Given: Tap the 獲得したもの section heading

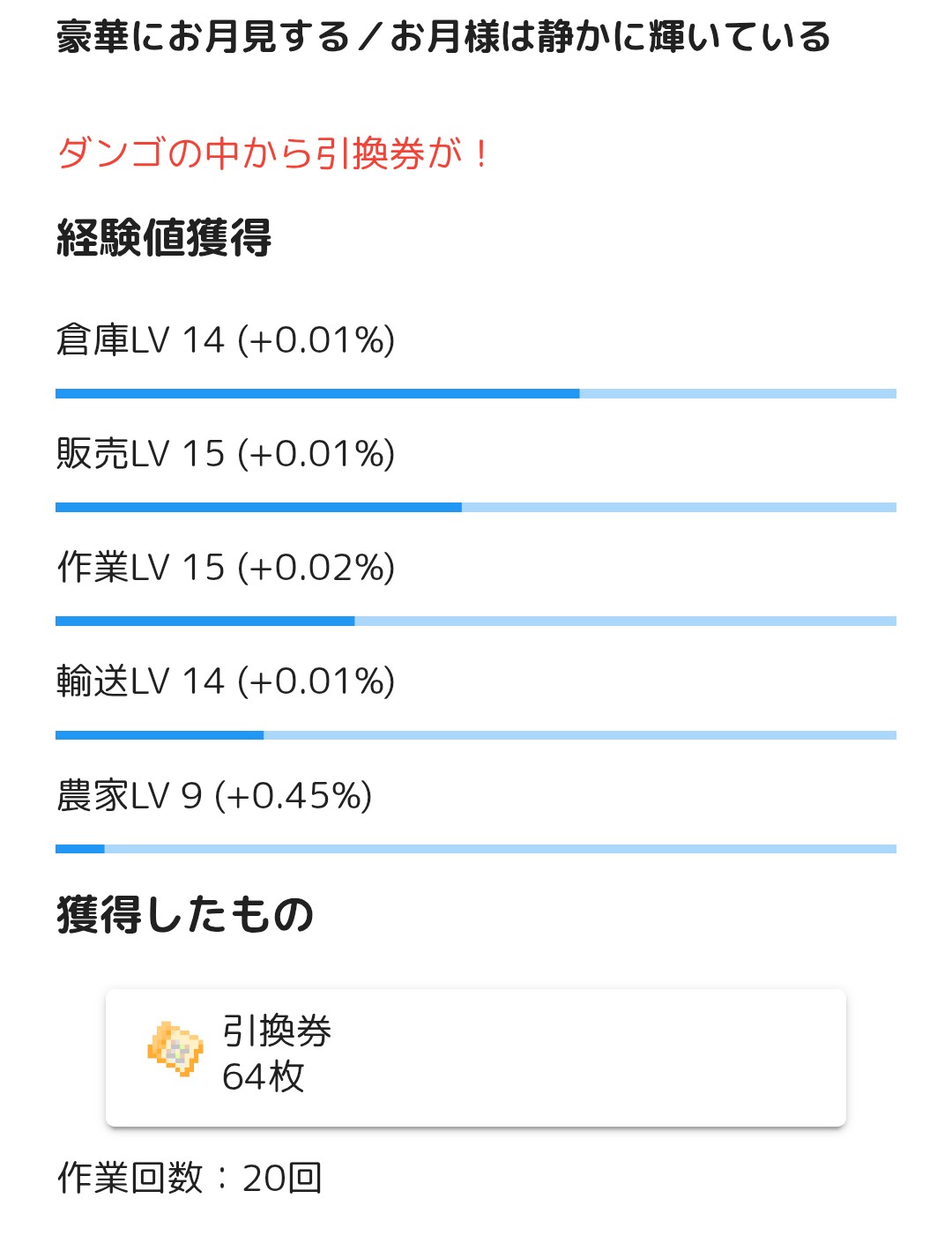Looking at the screenshot, I should pos(185,914).
